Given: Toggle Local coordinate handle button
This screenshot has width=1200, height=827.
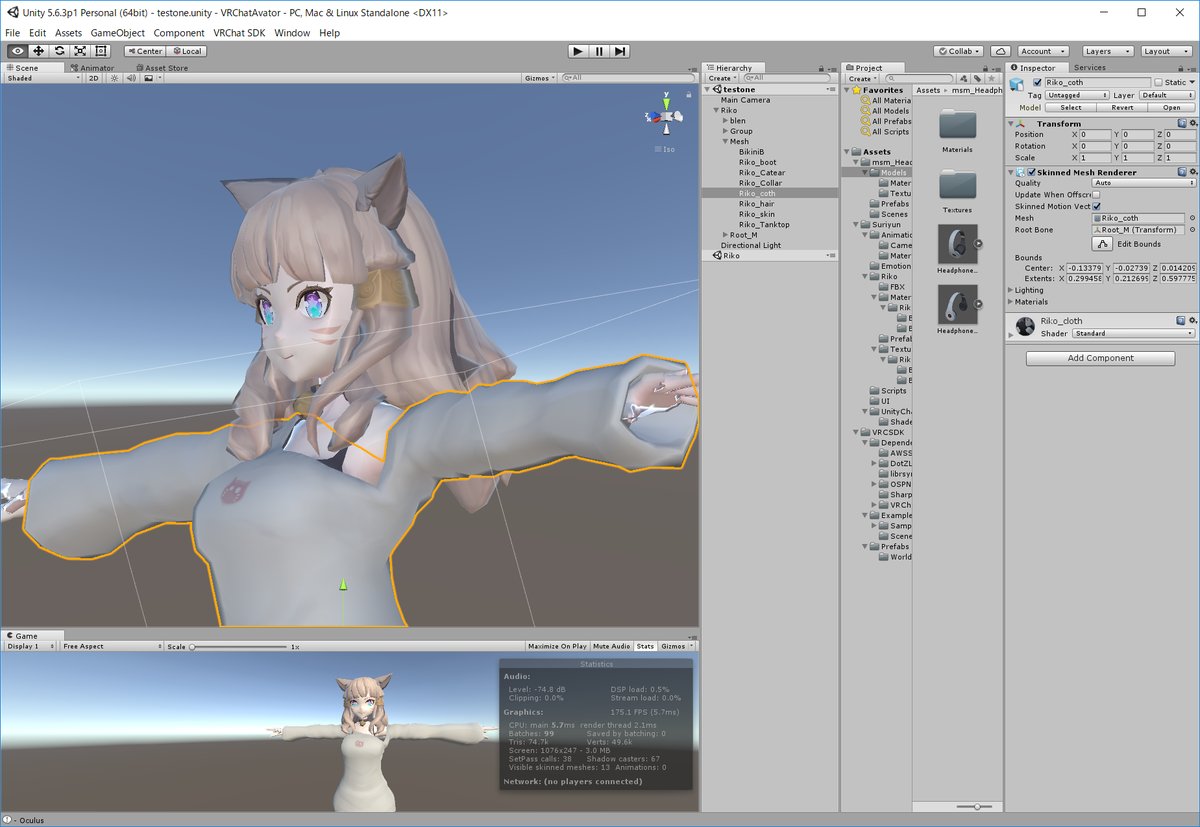Looking at the screenshot, I should 186,51.
